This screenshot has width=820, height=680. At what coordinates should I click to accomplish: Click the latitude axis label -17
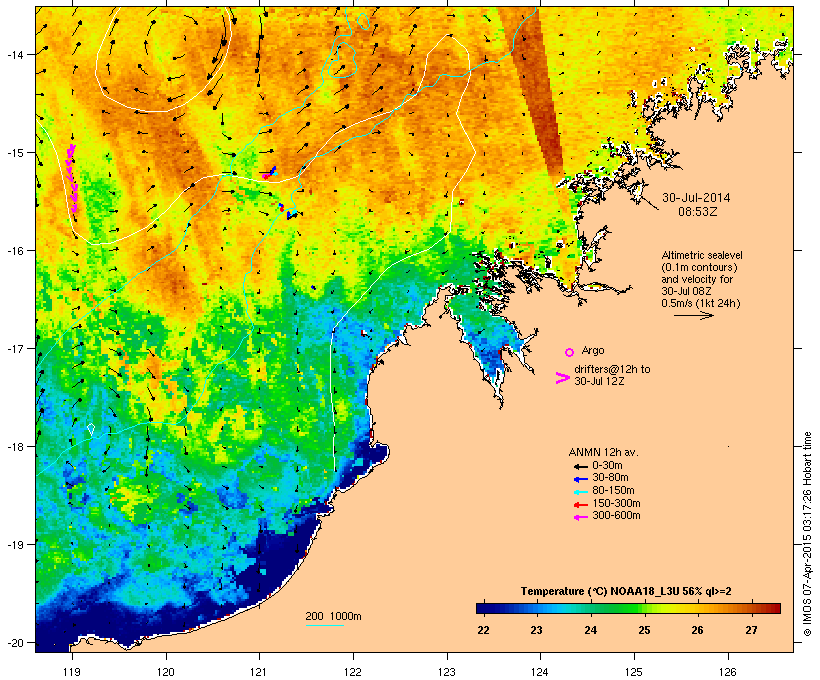14,348
